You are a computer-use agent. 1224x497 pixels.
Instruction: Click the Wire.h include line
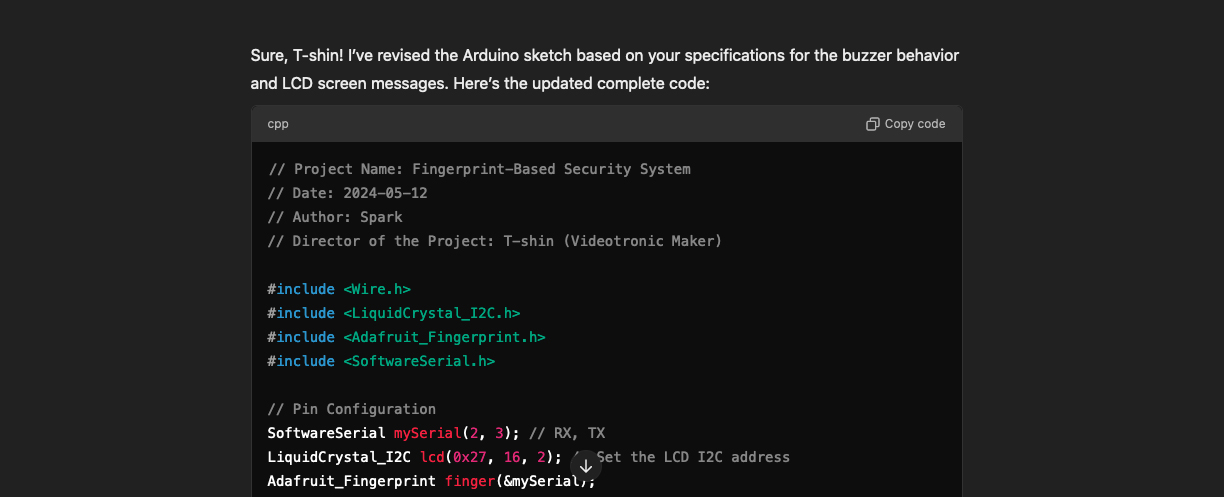pos(339,289)
